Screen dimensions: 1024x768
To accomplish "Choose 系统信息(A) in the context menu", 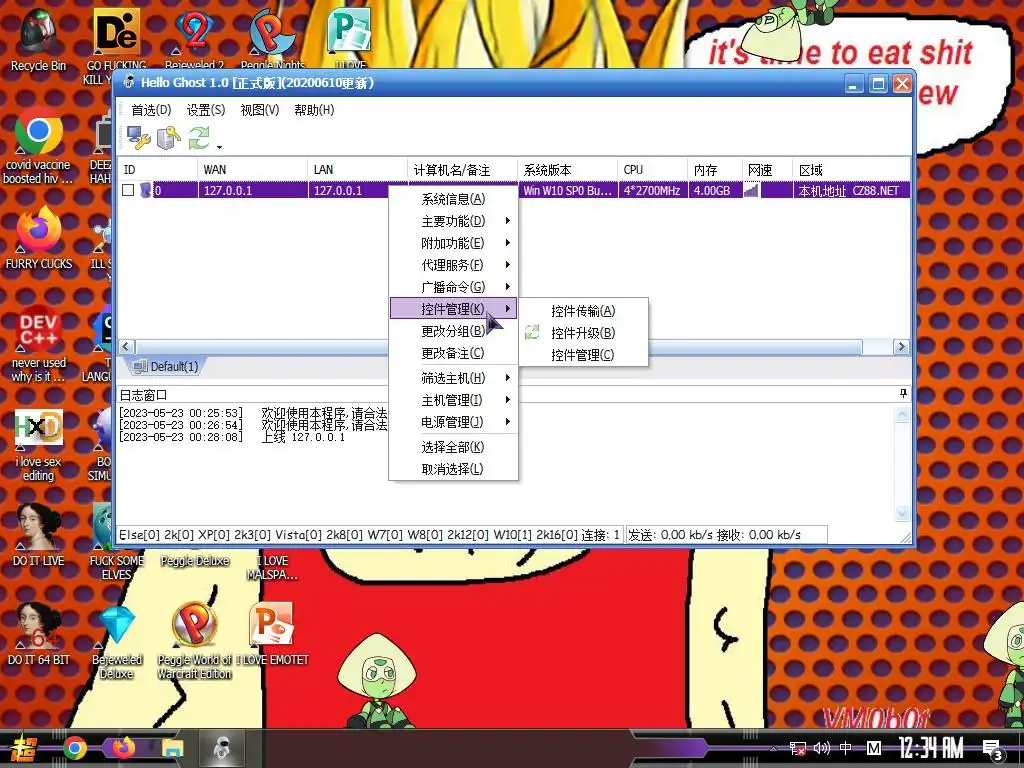I will [x=453, y=199].
